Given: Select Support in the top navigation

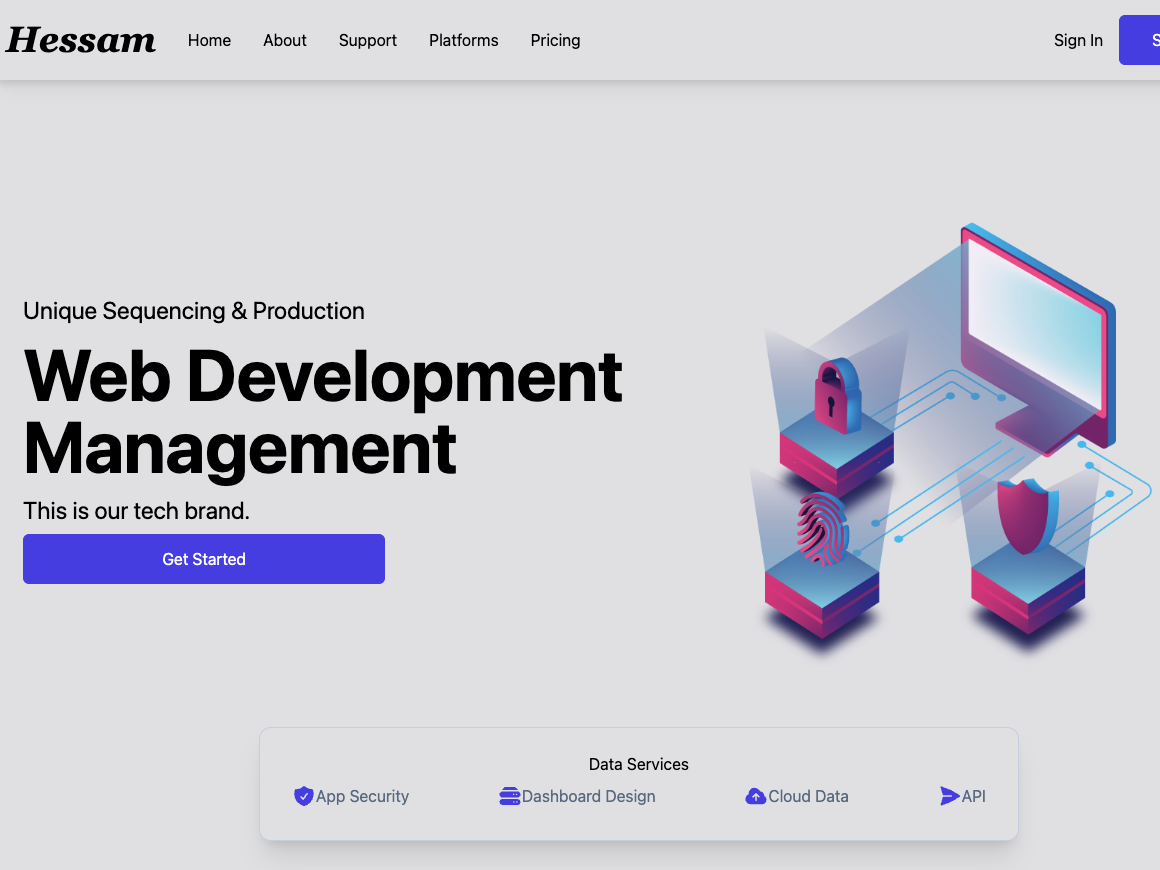Looking at the screenshot, I should point(368,40).
